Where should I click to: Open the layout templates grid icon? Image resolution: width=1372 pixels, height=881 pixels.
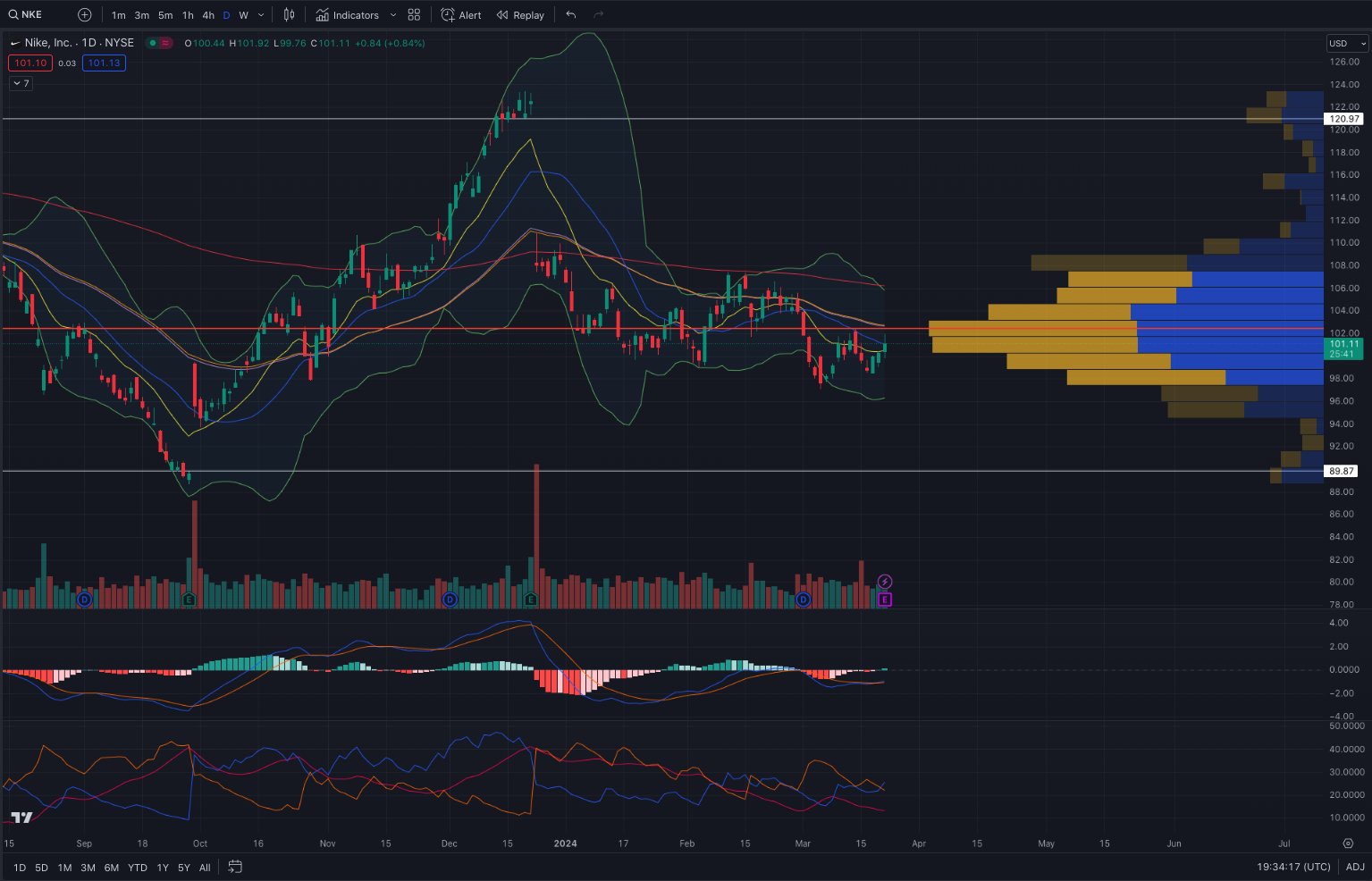tap(414, 14)
